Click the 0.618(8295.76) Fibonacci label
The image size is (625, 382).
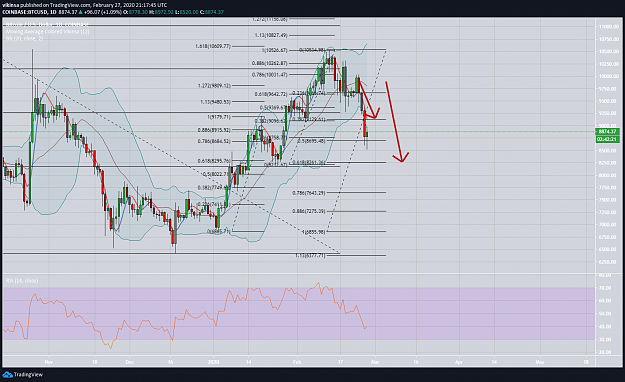pos(214,161)
